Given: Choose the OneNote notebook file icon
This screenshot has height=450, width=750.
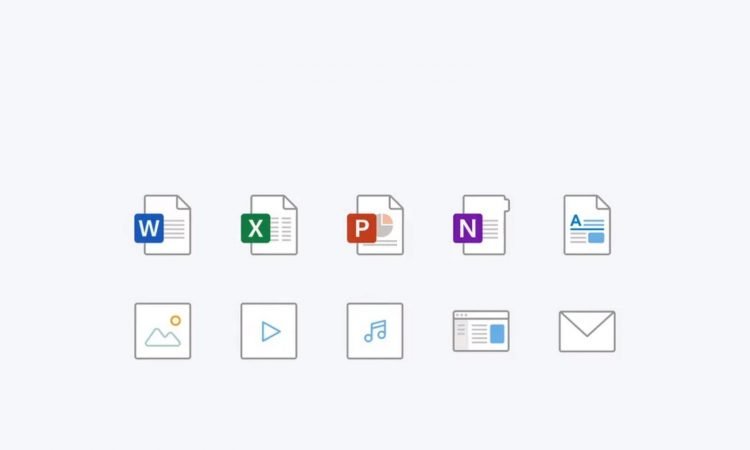Looking at the screenshot, I should pos(483,226).
